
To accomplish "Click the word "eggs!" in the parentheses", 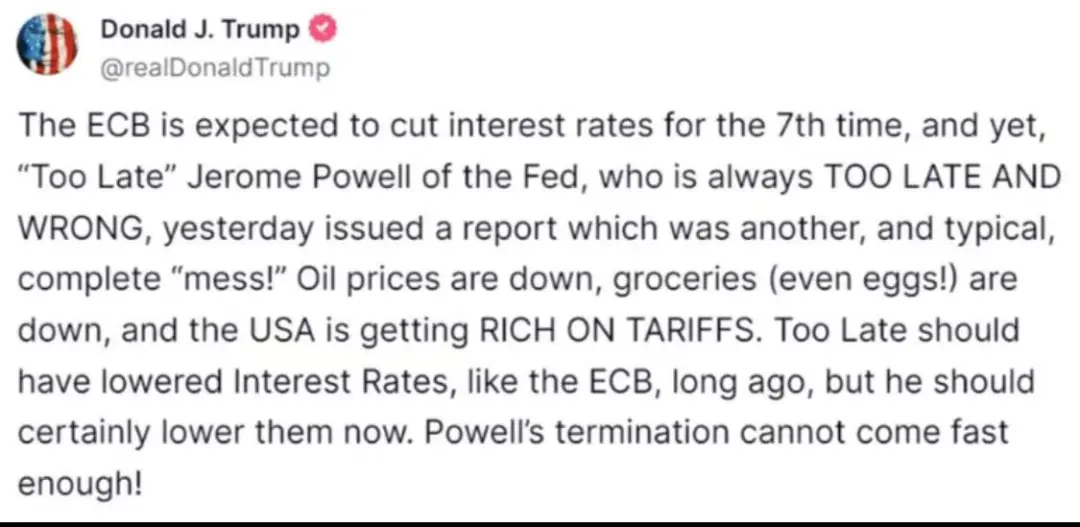I will click(915, 279).
